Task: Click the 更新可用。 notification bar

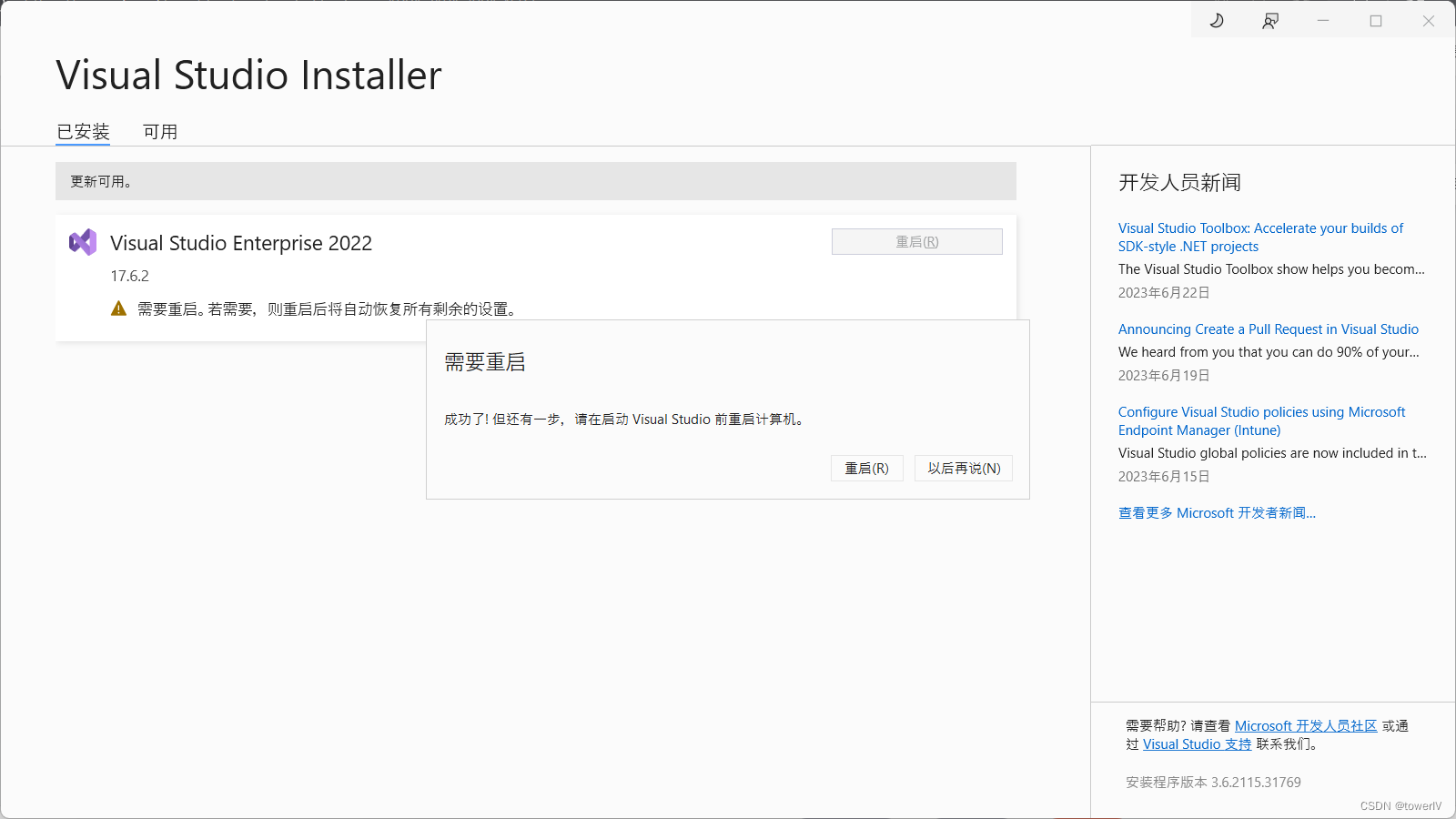Action: (x=536, y=181)
